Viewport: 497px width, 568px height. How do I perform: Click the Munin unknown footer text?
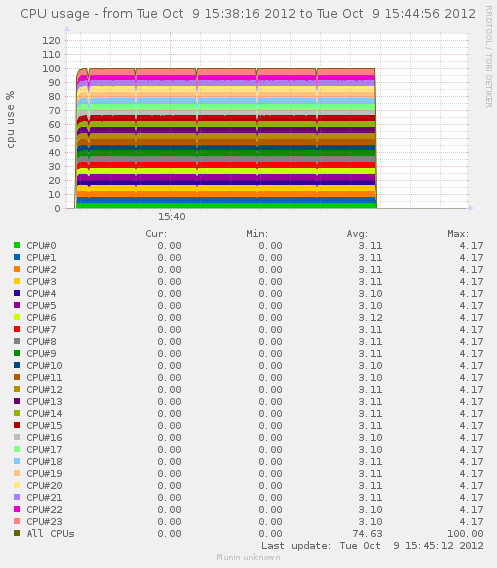[x=248, y=557]
